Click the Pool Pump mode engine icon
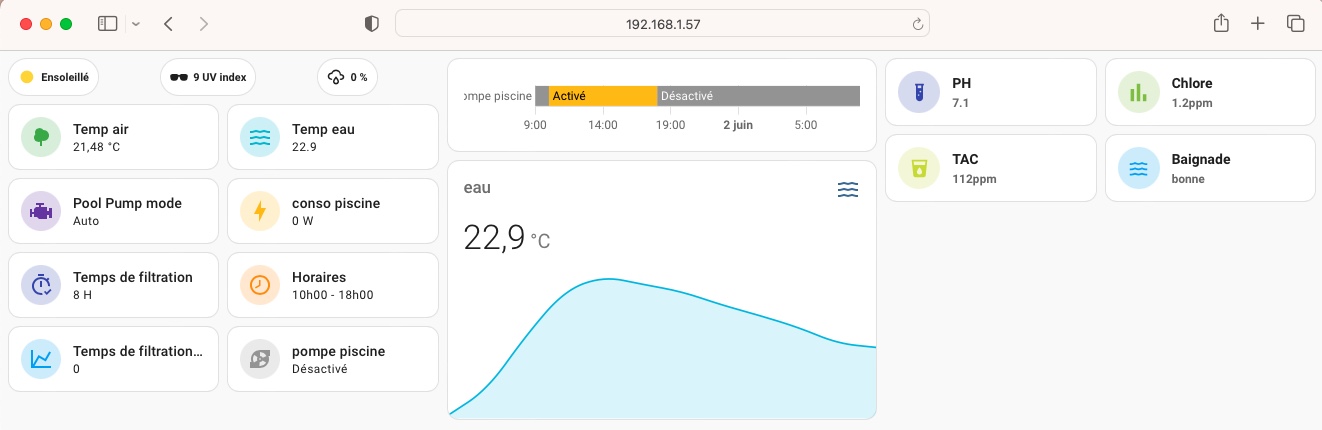This screenshot has height=430, width=1322. click(x=41, y=211)
